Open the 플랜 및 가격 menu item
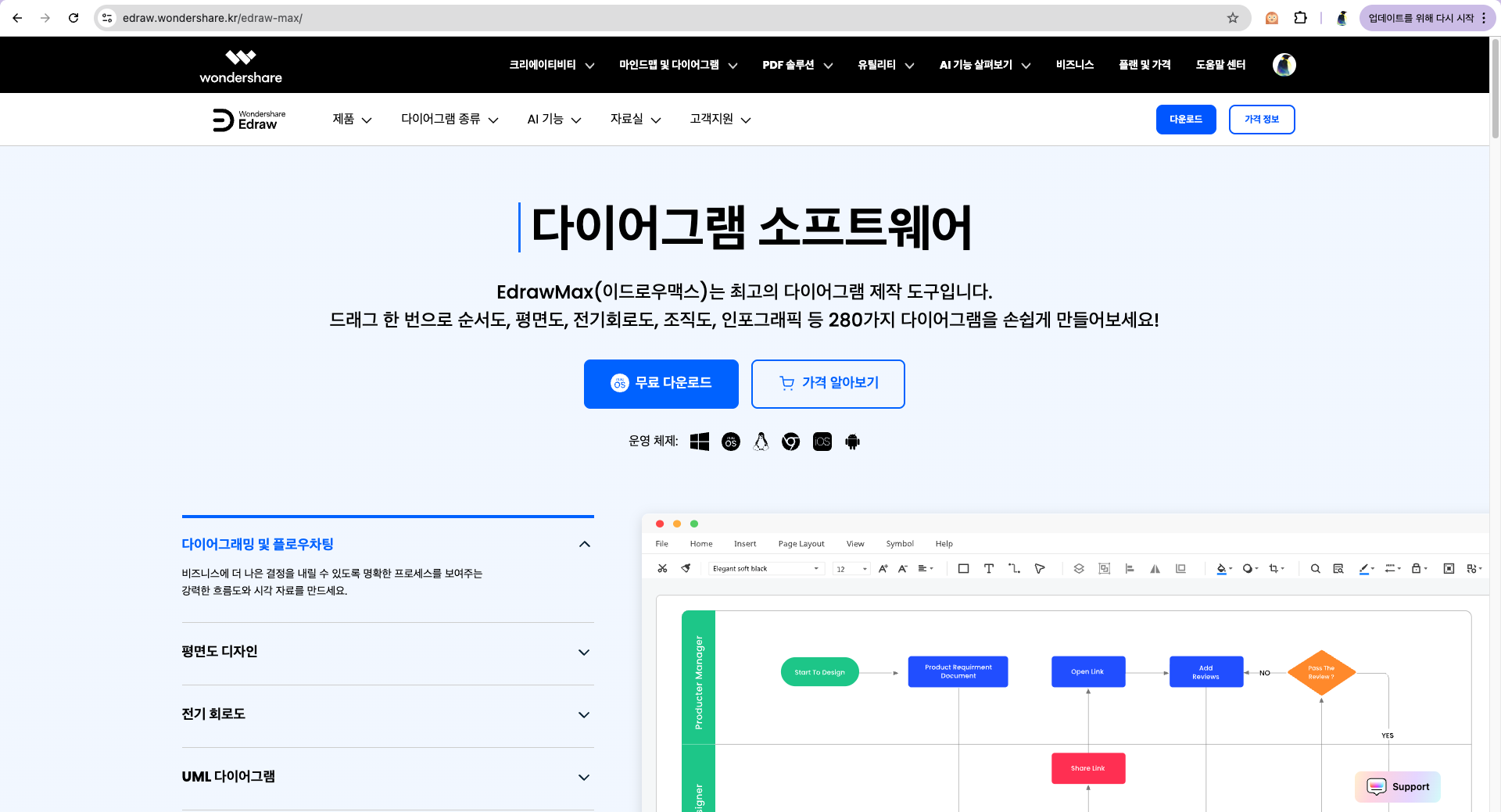 coord(1145,65)
